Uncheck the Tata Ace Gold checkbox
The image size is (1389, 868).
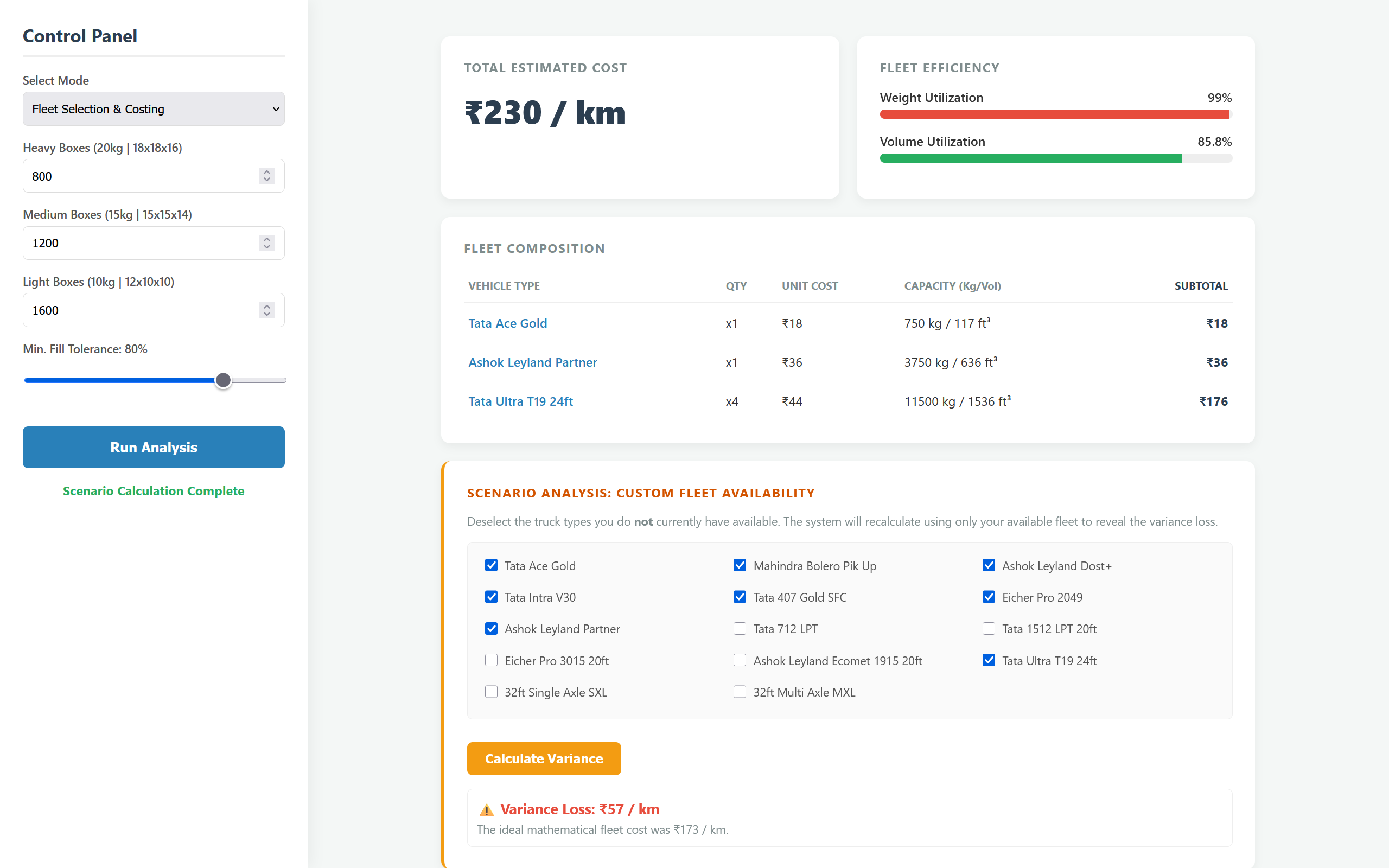492,565
